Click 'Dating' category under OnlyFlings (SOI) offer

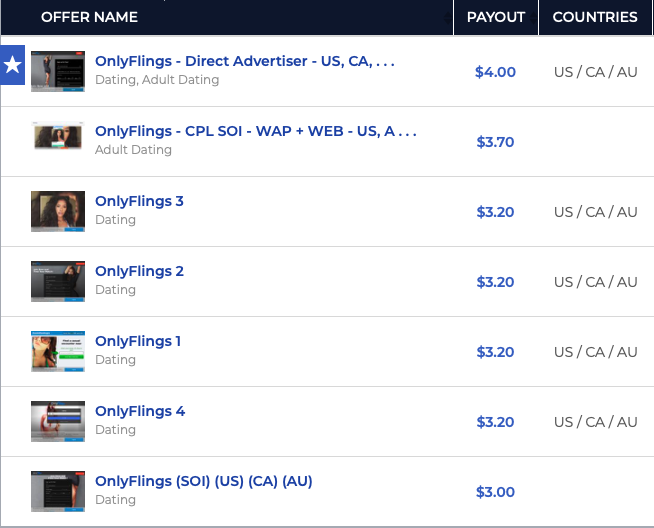[116, 500]
